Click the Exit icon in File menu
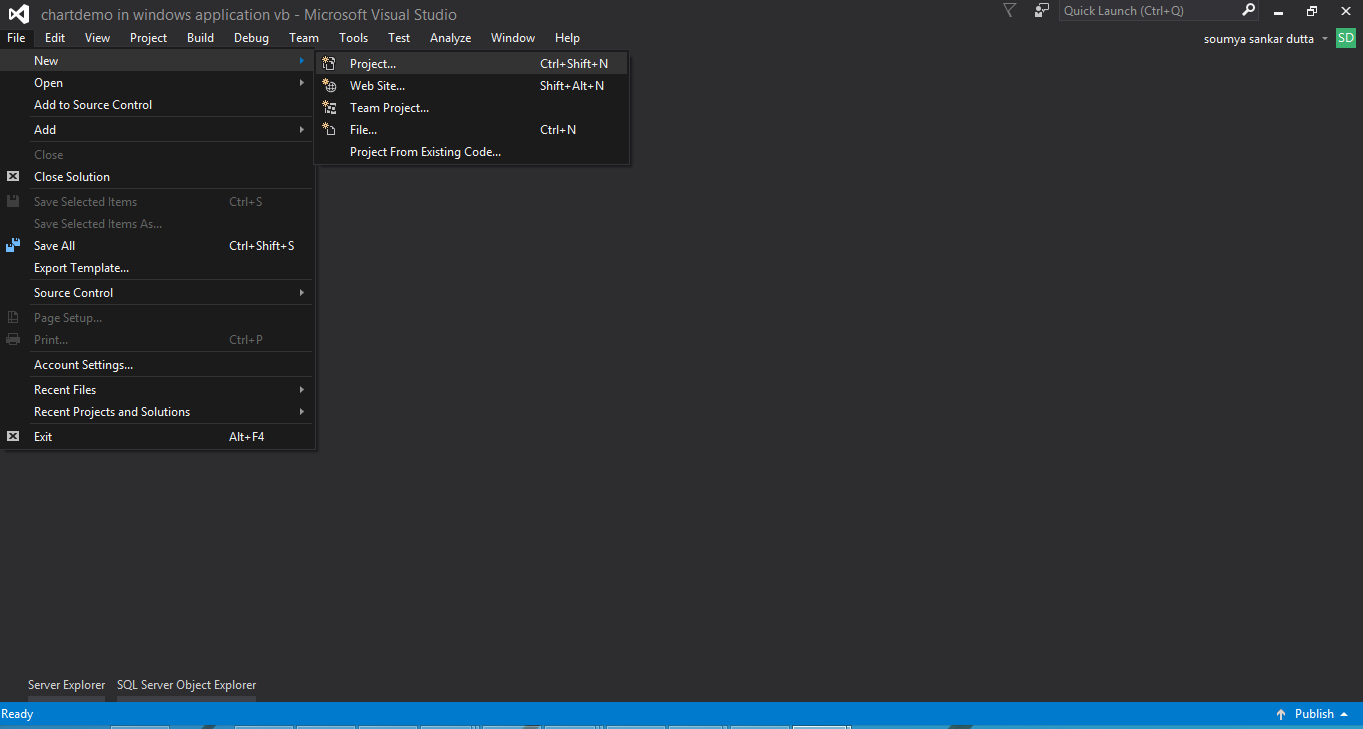The height and width of the screenshot is (729, 1363). tap(12, 436)
